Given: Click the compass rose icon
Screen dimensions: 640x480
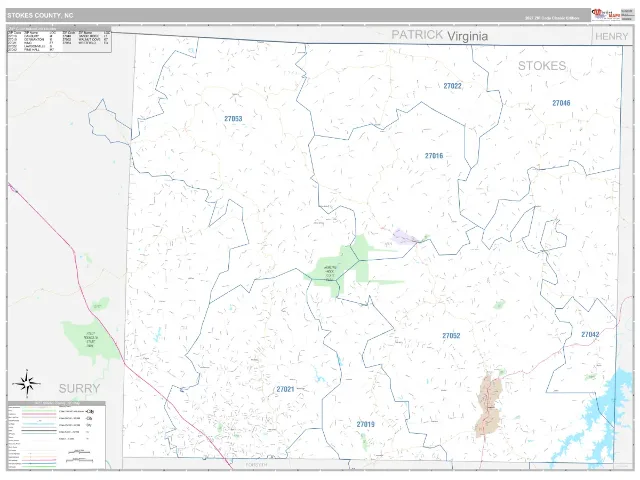Looking at the screenshot, I should (x=27, y=383).
